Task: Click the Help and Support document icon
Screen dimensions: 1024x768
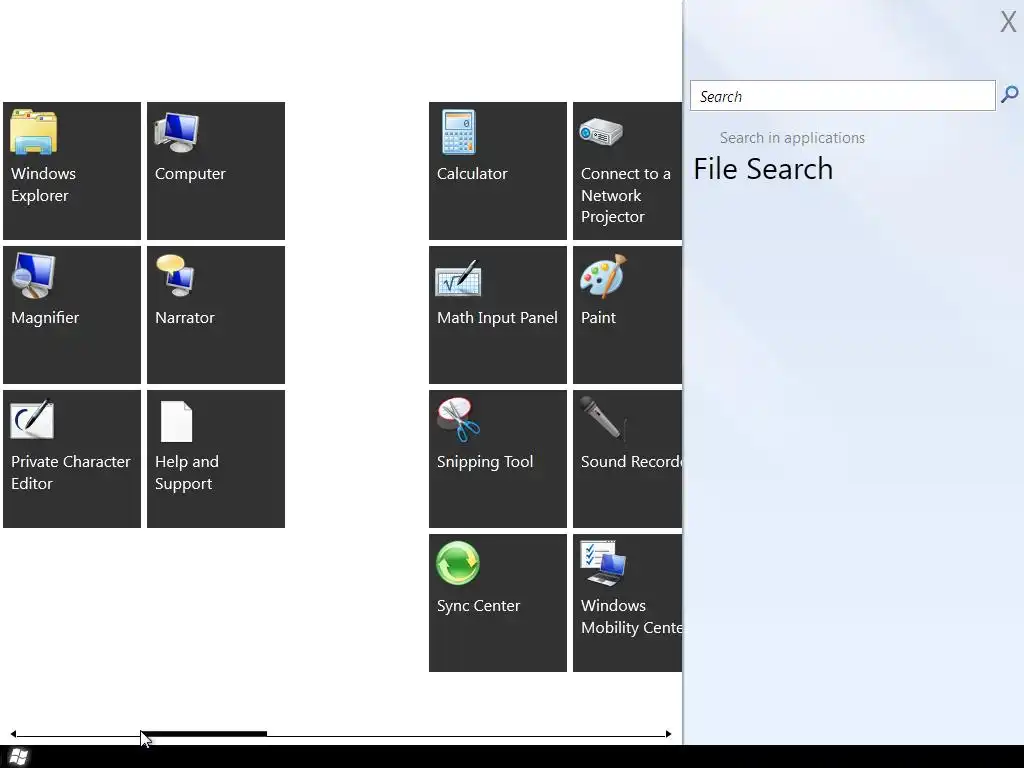Action: tap(176, 421)
